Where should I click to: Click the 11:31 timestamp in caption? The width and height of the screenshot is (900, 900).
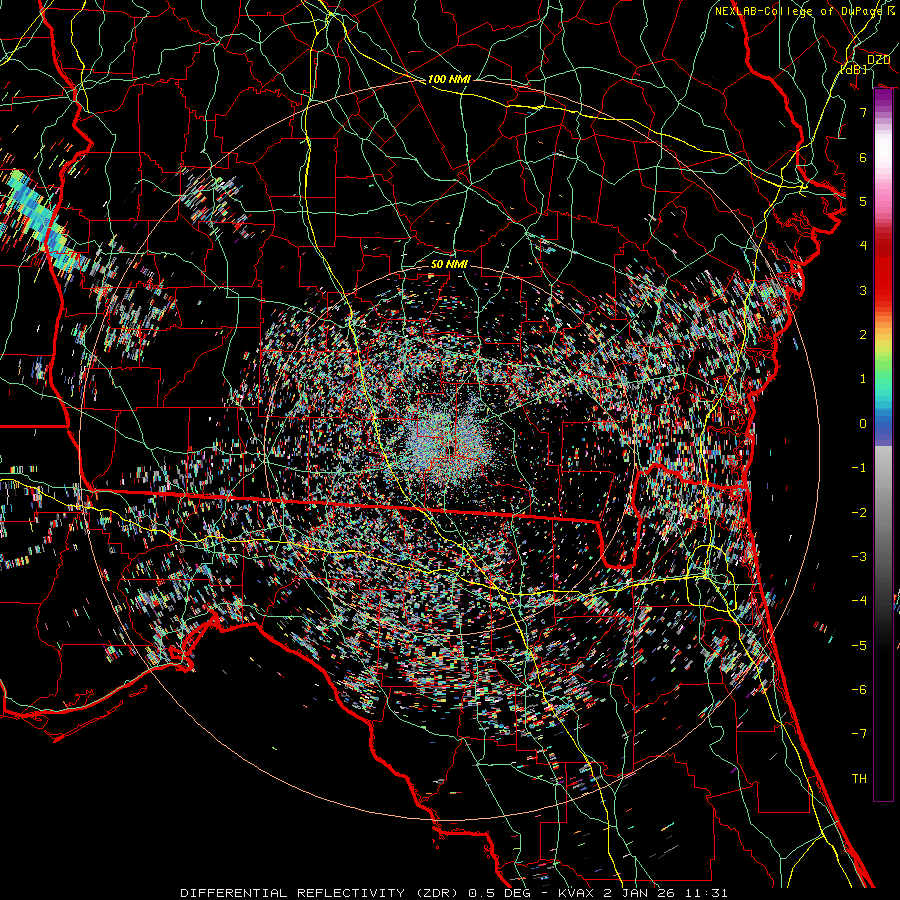coord(709,893)
